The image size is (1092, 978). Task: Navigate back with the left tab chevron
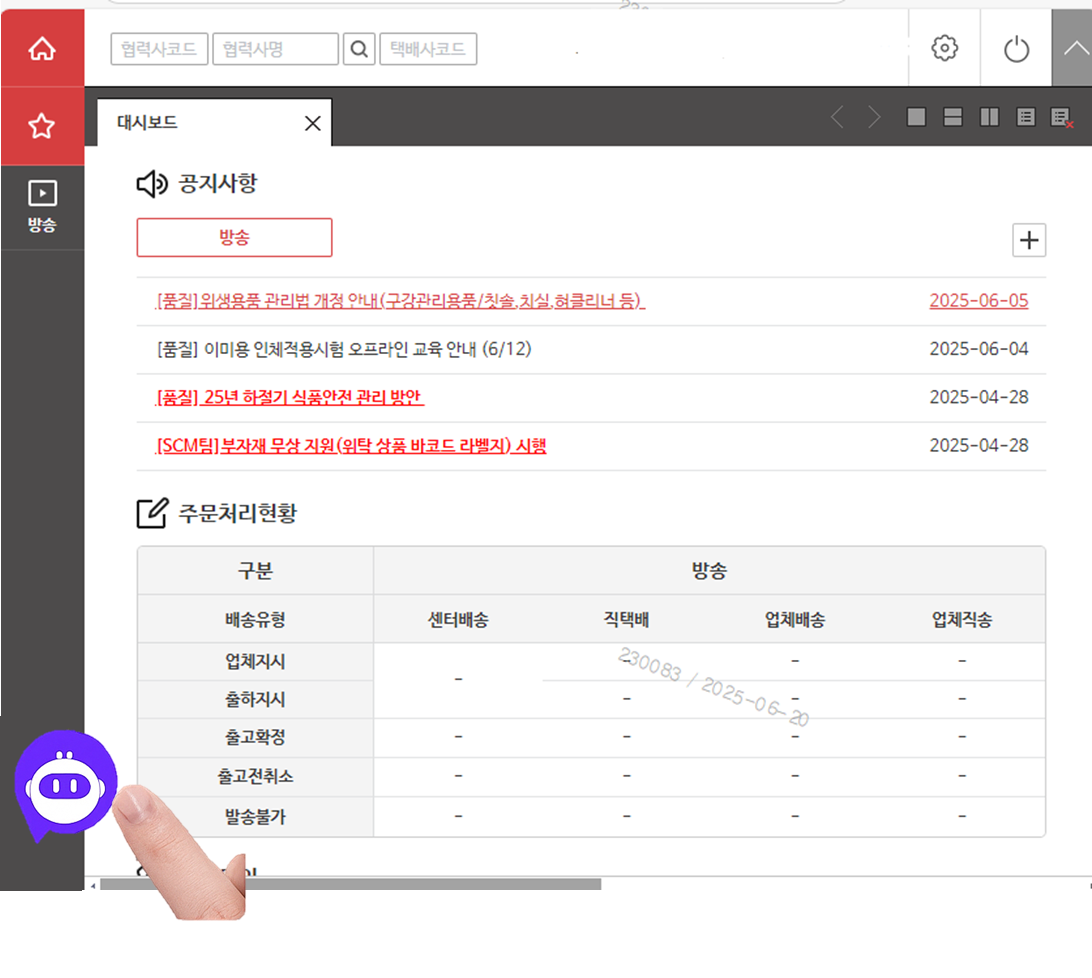[x=837, y=117]
